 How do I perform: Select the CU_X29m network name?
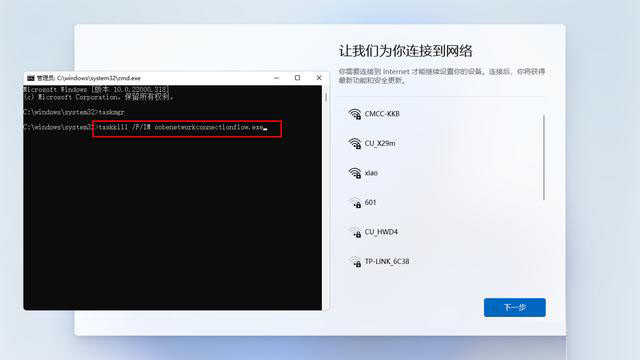(x=380, y=143)
